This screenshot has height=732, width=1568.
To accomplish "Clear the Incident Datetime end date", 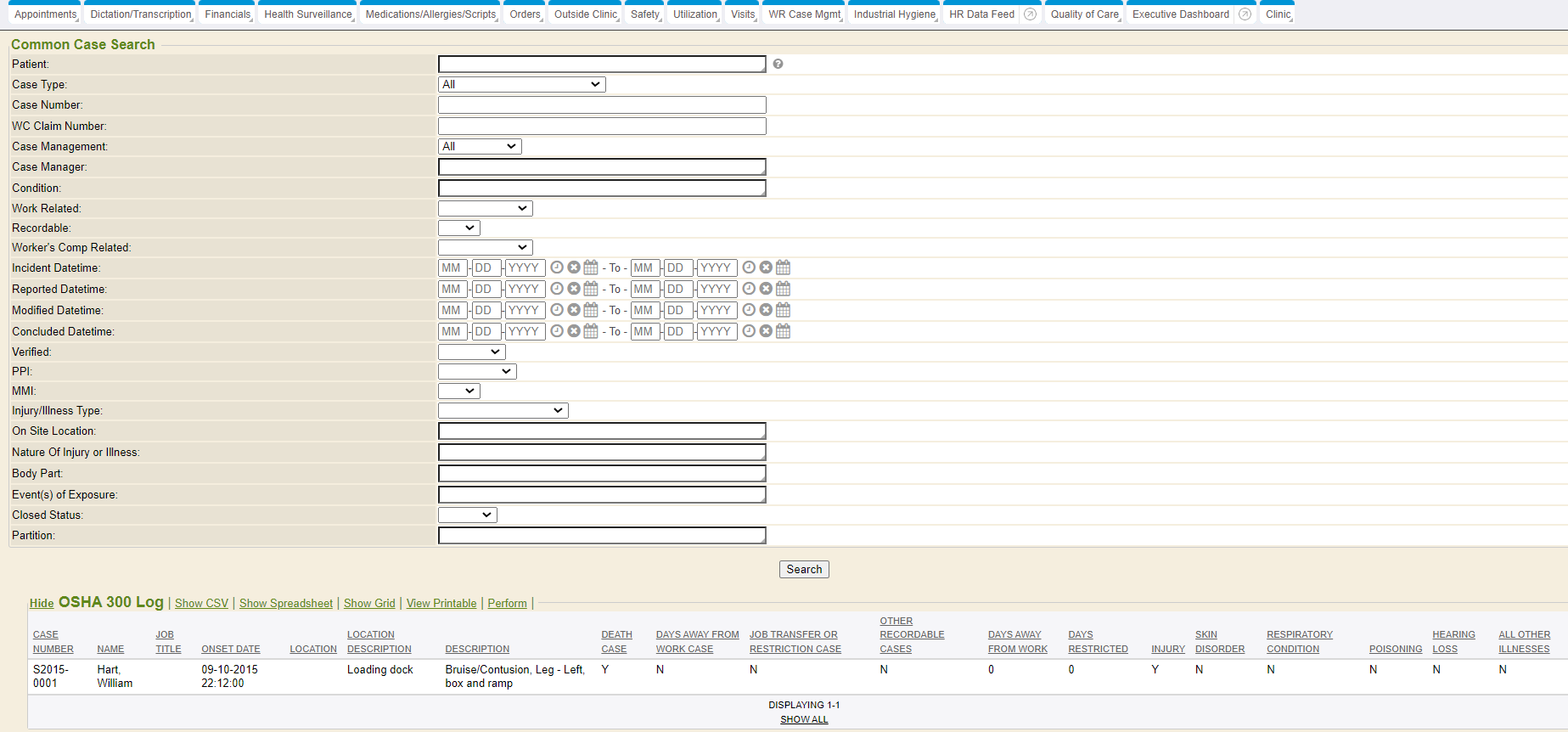I will pyautogui.click(x=766, y=267).
